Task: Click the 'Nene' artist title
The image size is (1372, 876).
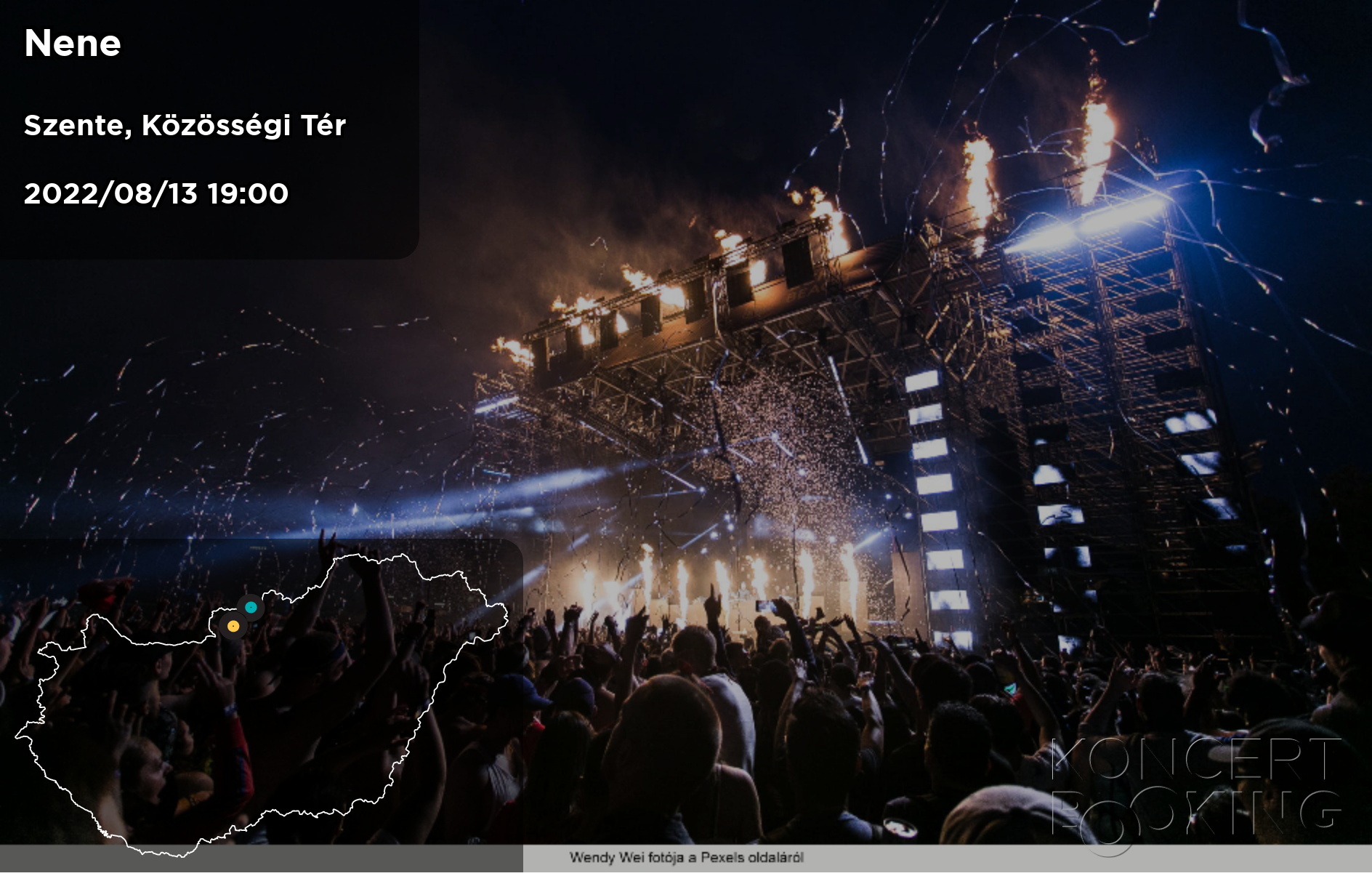Action: [73, 44]
